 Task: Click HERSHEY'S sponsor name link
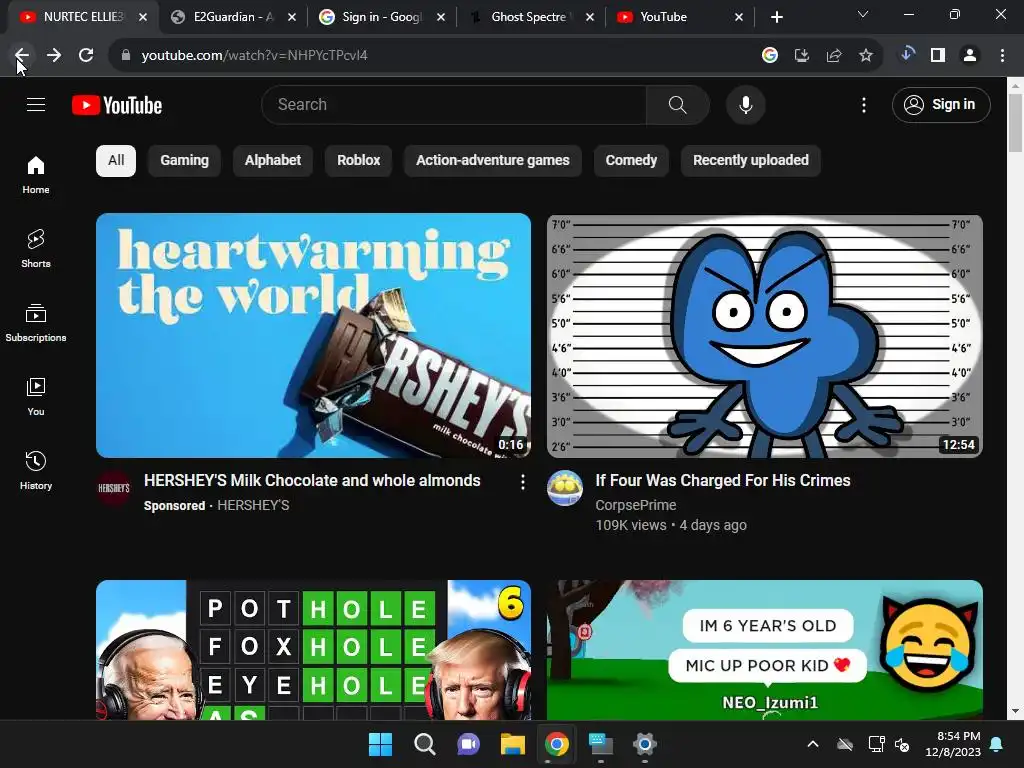253,505
